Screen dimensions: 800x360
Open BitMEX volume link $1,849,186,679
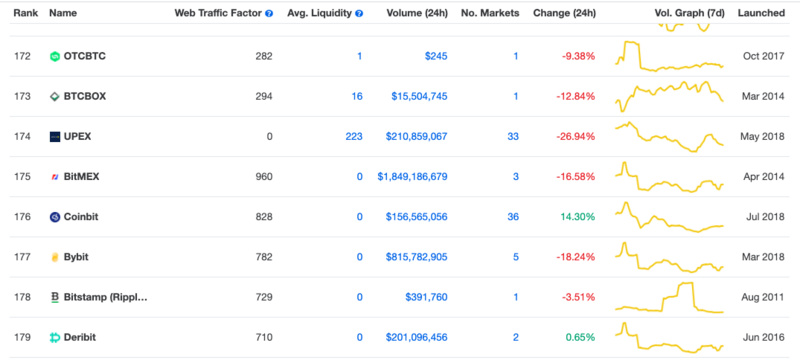pos(412,177)
